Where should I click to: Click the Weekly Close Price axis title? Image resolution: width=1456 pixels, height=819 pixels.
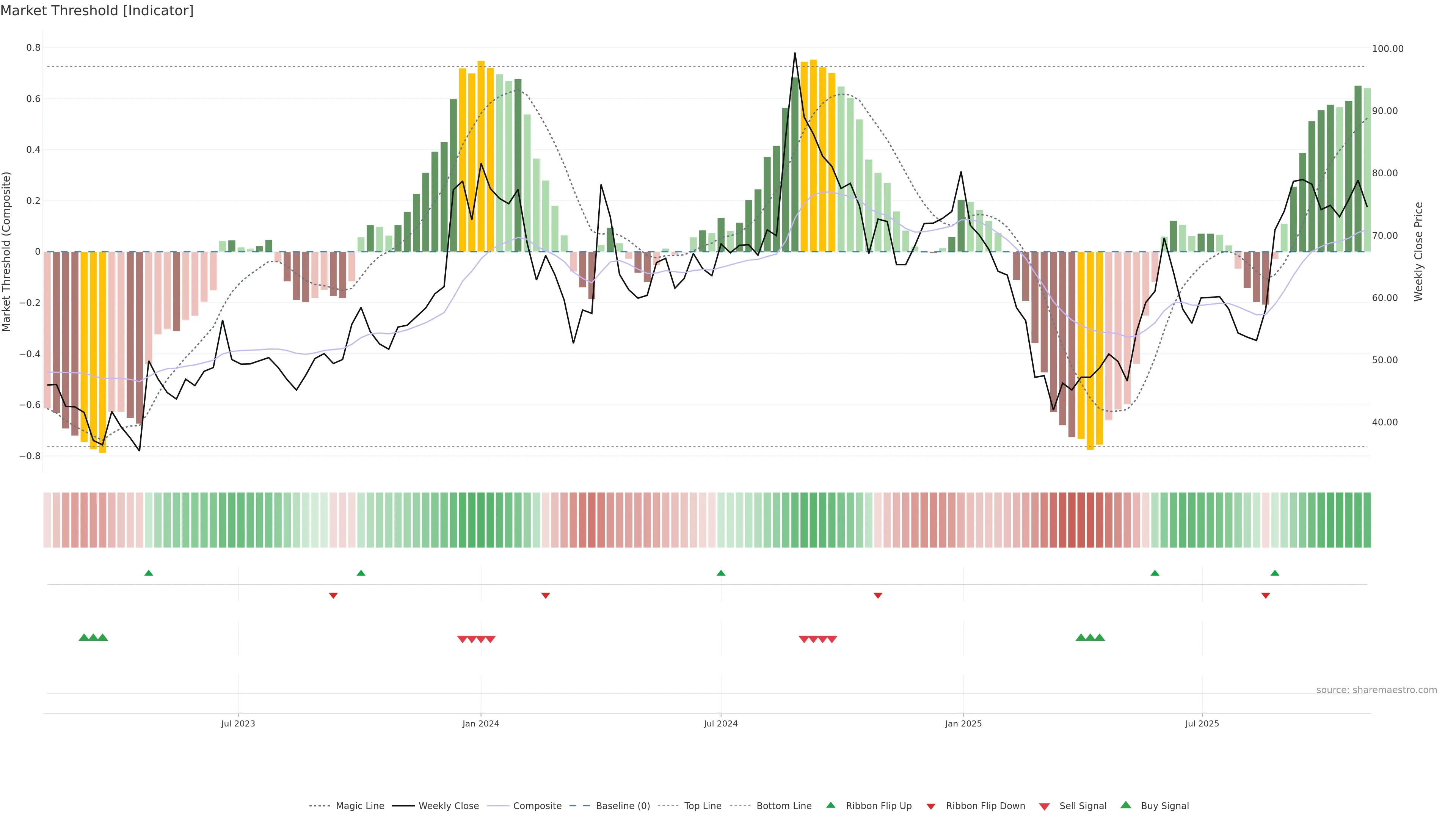[x=1419, y=251]
